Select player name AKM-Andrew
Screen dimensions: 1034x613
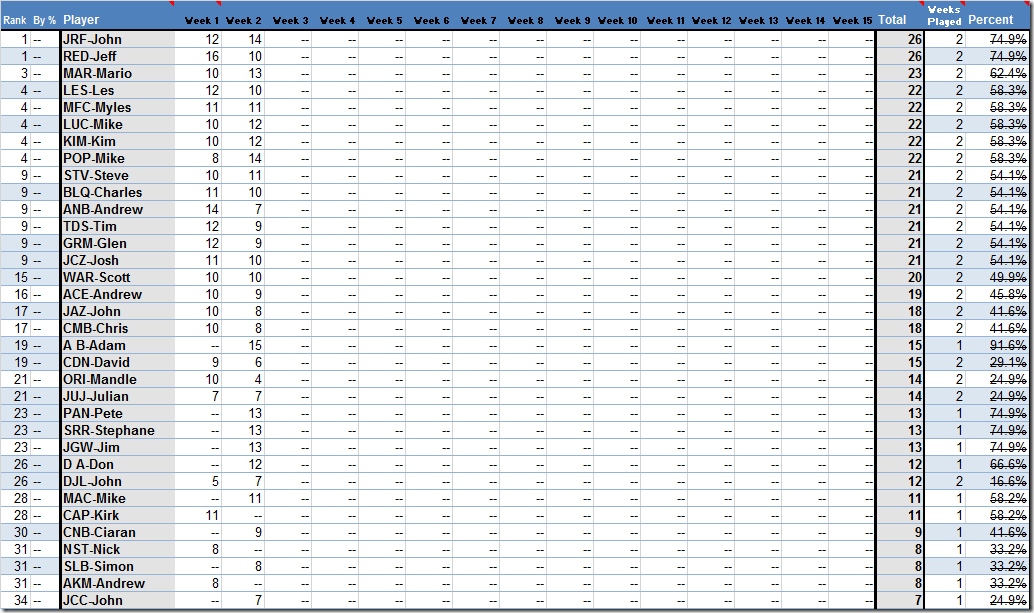click(104, 584)
